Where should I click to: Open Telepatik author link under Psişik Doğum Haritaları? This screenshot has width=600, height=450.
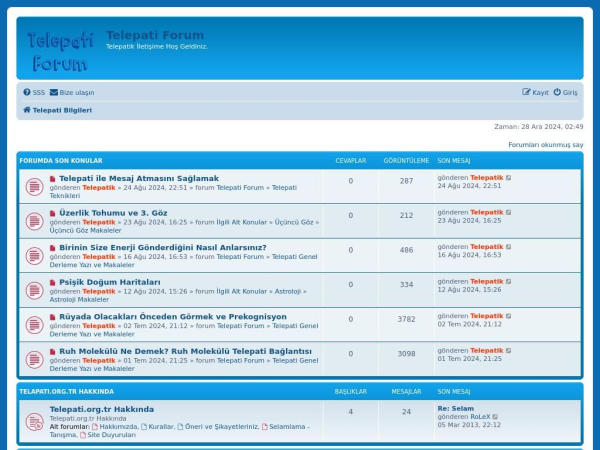point(99,291)
